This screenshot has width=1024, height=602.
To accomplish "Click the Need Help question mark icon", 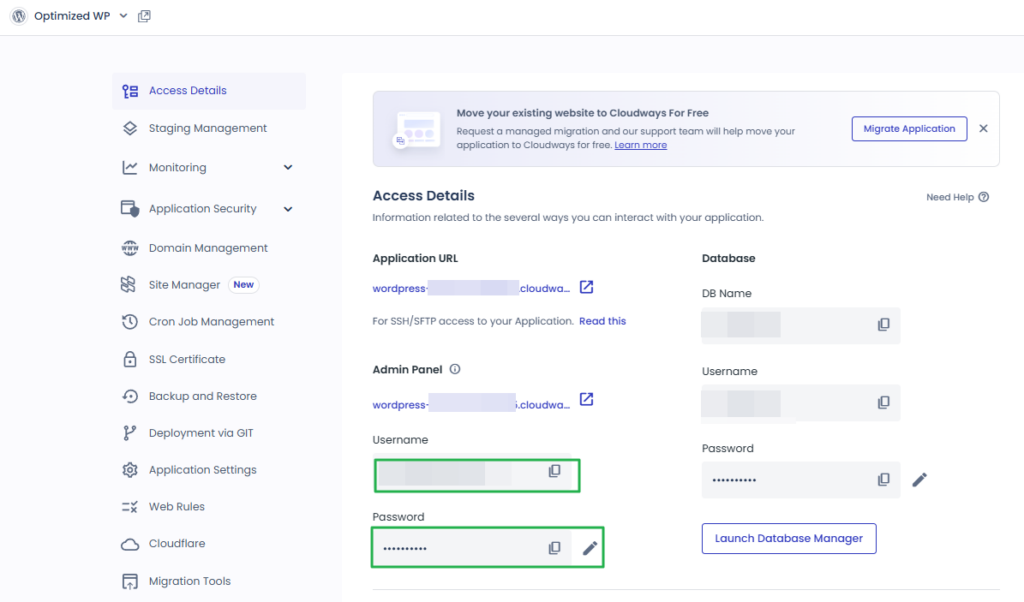I will 984,197.
